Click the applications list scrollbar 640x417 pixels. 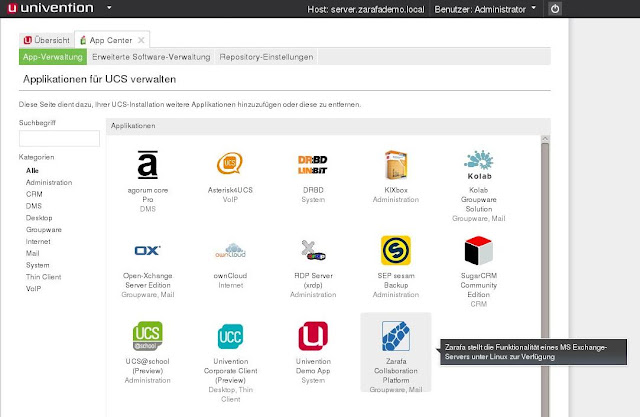(545, 279)
